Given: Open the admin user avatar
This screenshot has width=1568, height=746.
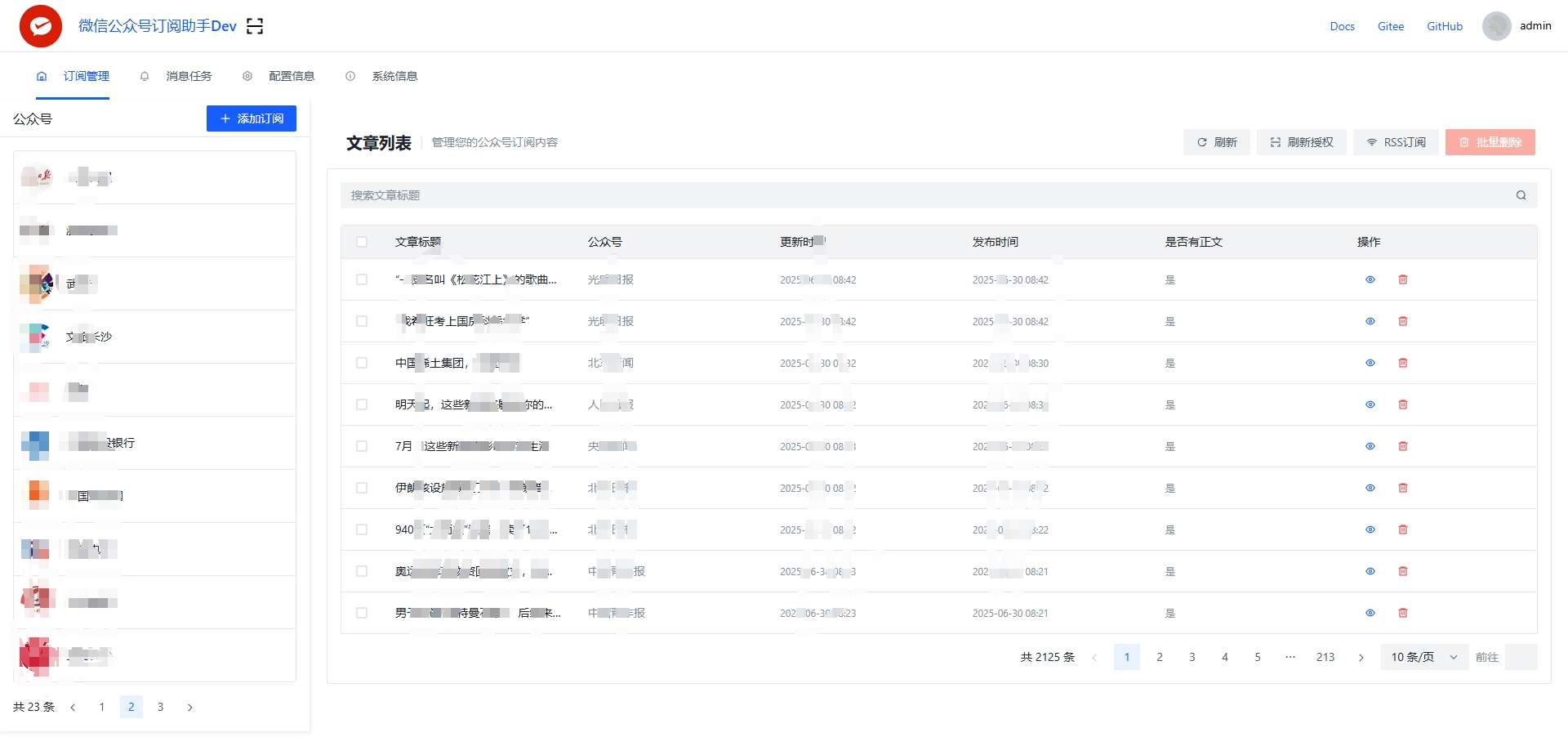Looking at the screenshot, I should click(1496, 26).
